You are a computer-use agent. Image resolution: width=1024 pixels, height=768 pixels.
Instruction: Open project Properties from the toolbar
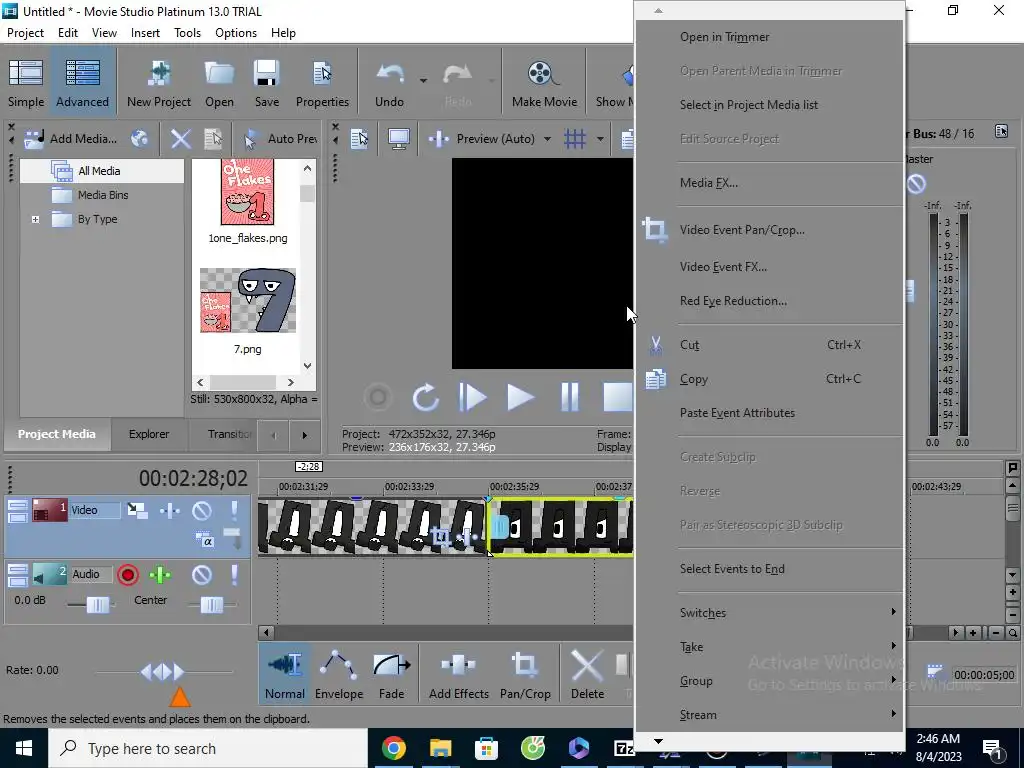point(322,83)
